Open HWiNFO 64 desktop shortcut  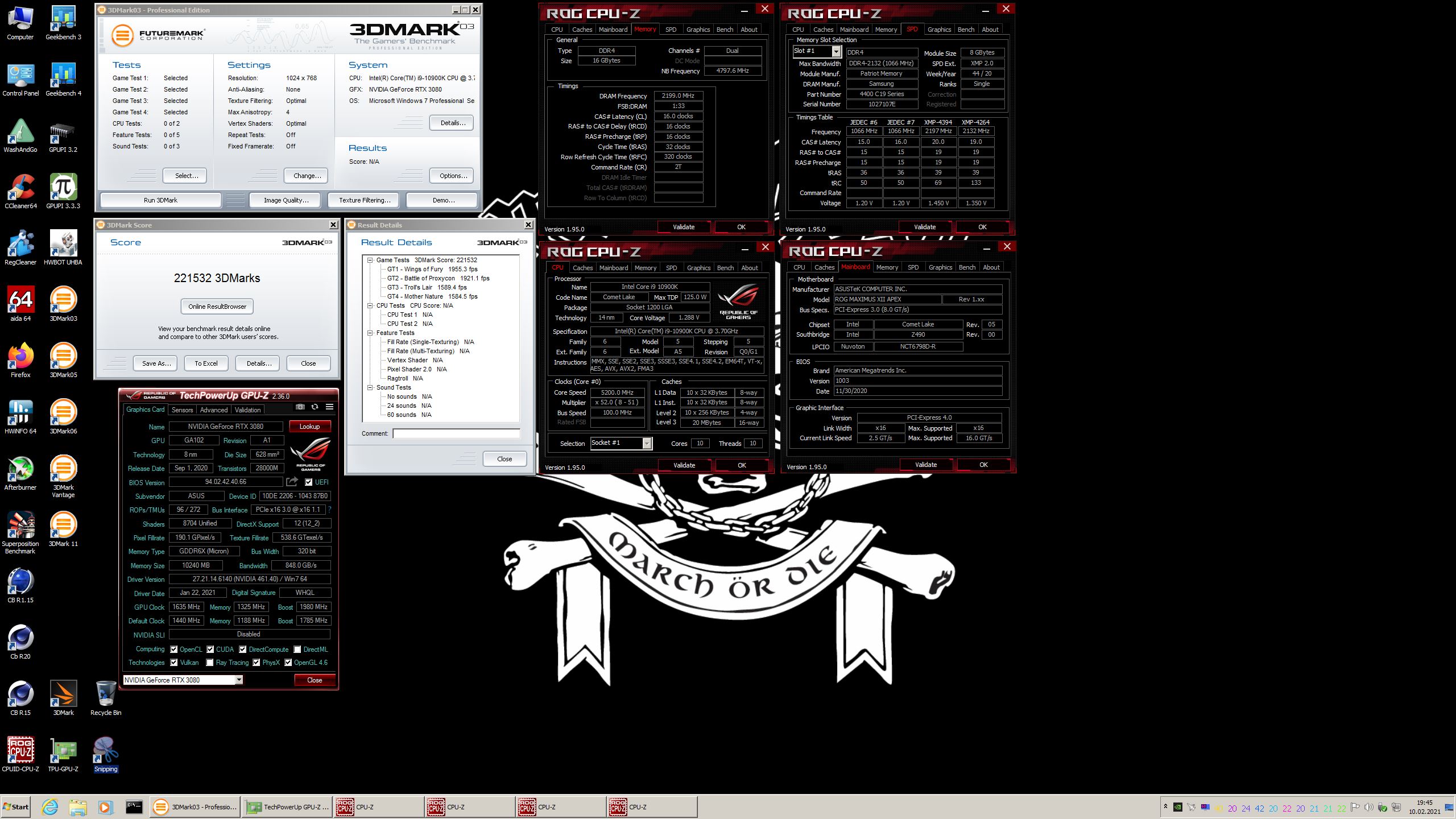tap(20, 417)
